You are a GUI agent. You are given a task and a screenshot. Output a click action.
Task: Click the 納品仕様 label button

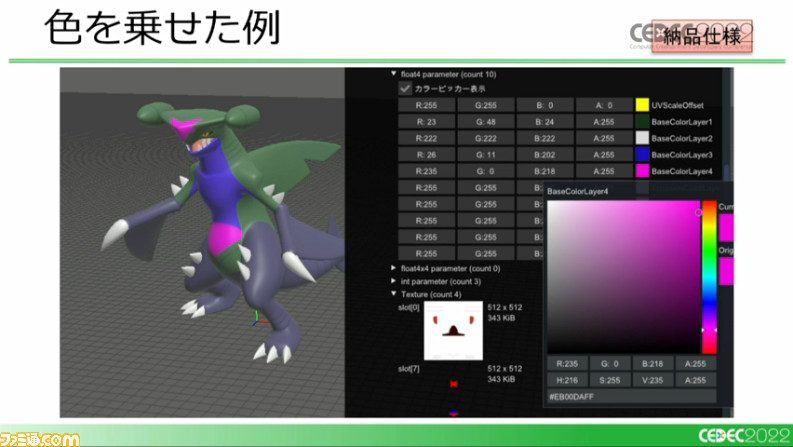click(702, 36)
